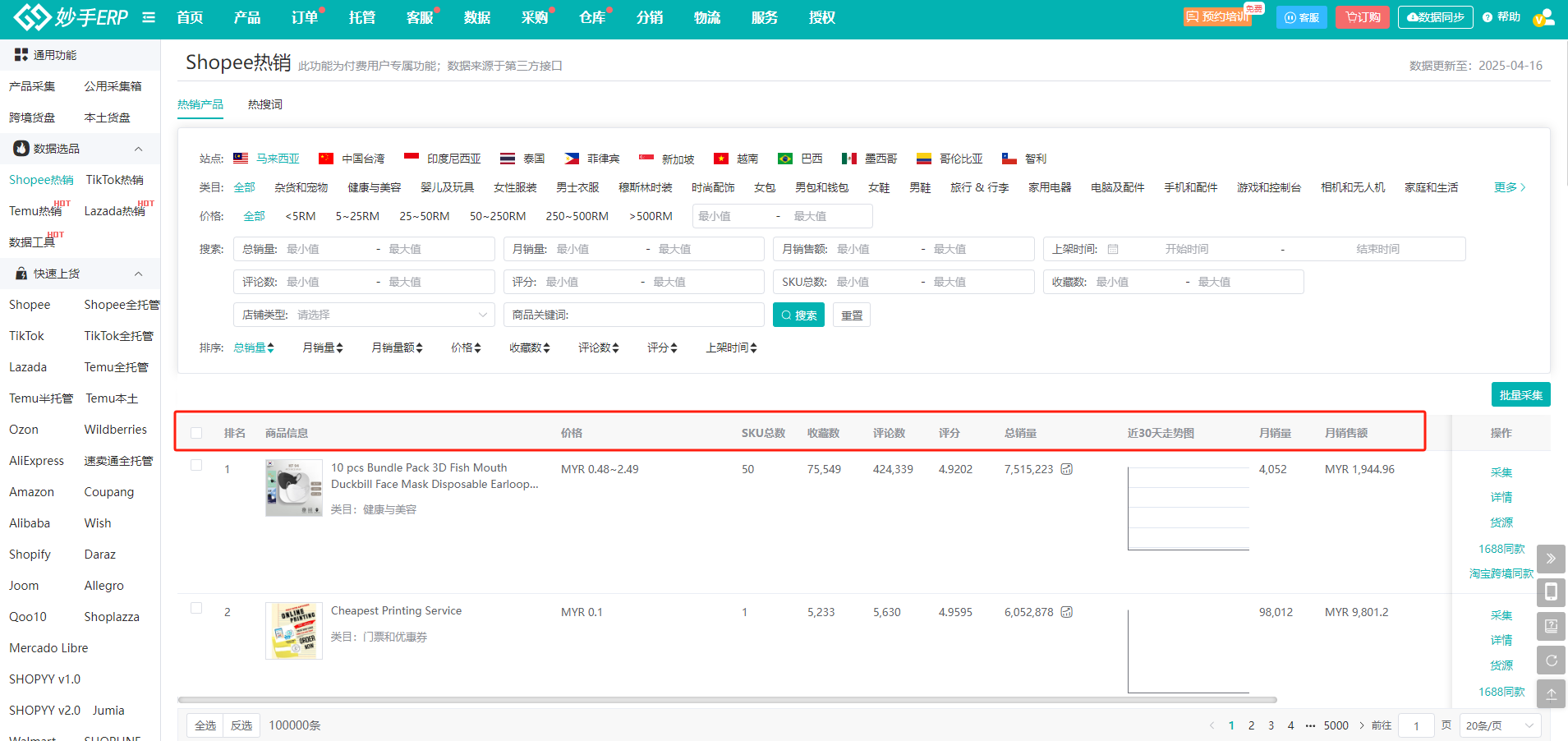Screen dimensions: 1568x741
Task: Click the refresh floating sidebar icon
Action: coord(1551,660)
